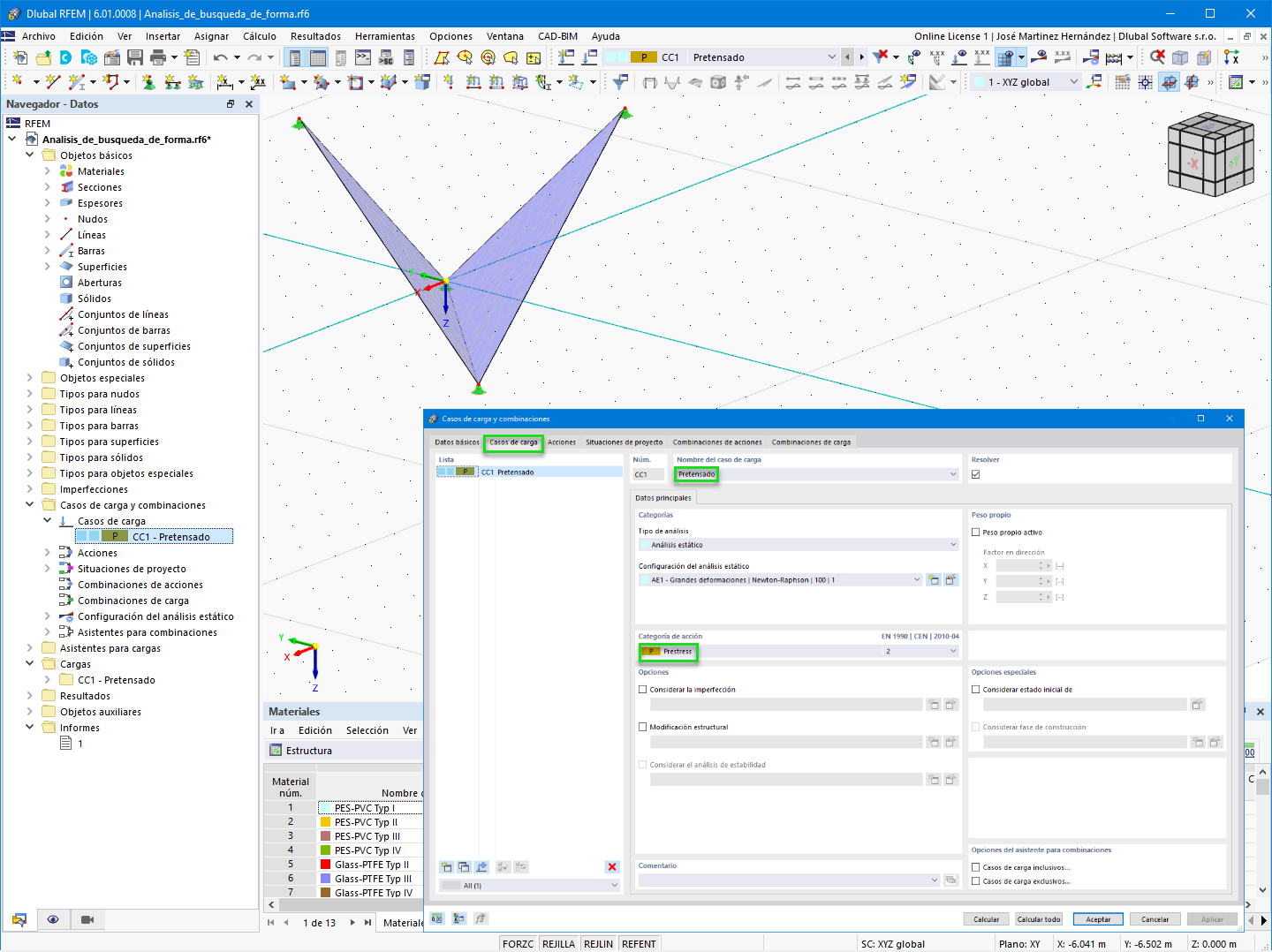The width and height of the screenshot is (1272, 952).
Task: Expand the Resultados tree node
Action: point(30,696)
